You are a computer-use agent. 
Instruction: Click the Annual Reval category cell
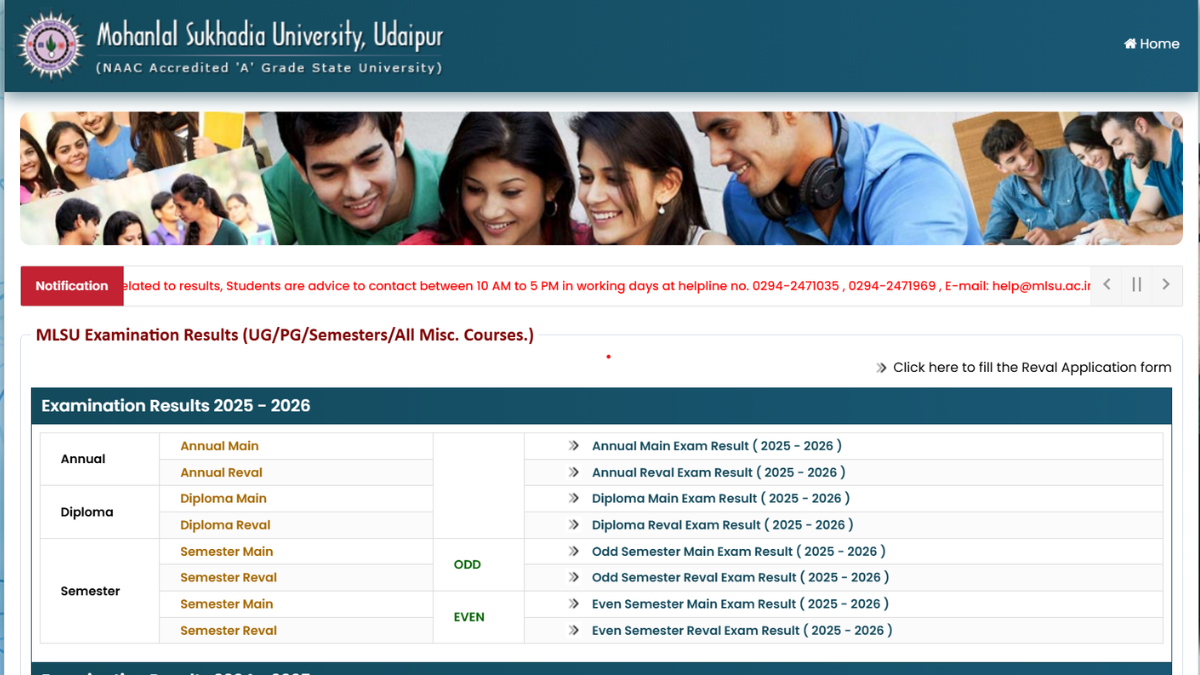click(296, 472)
